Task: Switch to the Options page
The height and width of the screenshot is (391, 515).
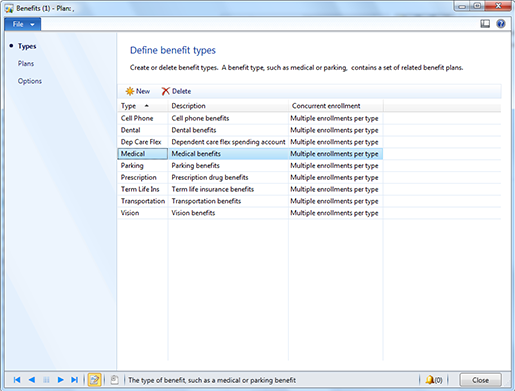Action: coord(30,81)
